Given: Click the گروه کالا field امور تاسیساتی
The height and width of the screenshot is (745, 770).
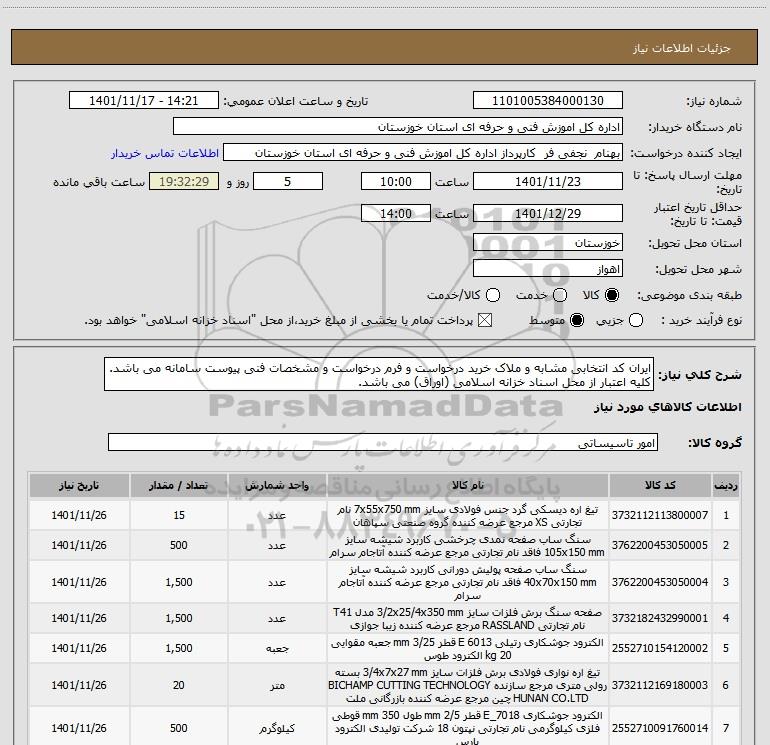Looking at the screenshot, I should [383, 442].
